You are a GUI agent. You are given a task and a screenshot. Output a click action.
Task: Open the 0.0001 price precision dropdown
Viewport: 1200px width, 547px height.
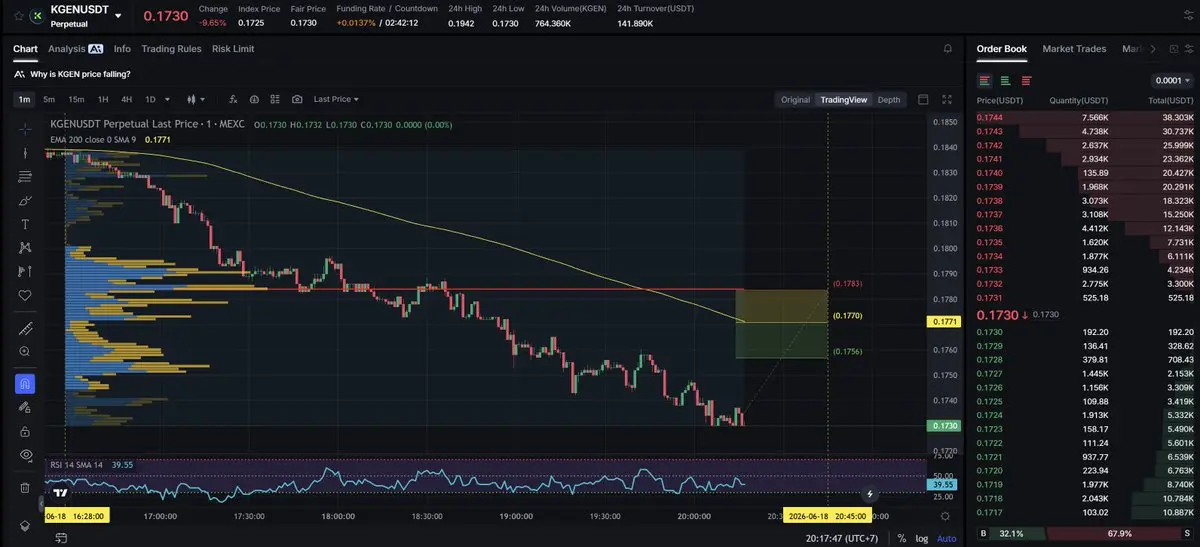point(1172,80)
